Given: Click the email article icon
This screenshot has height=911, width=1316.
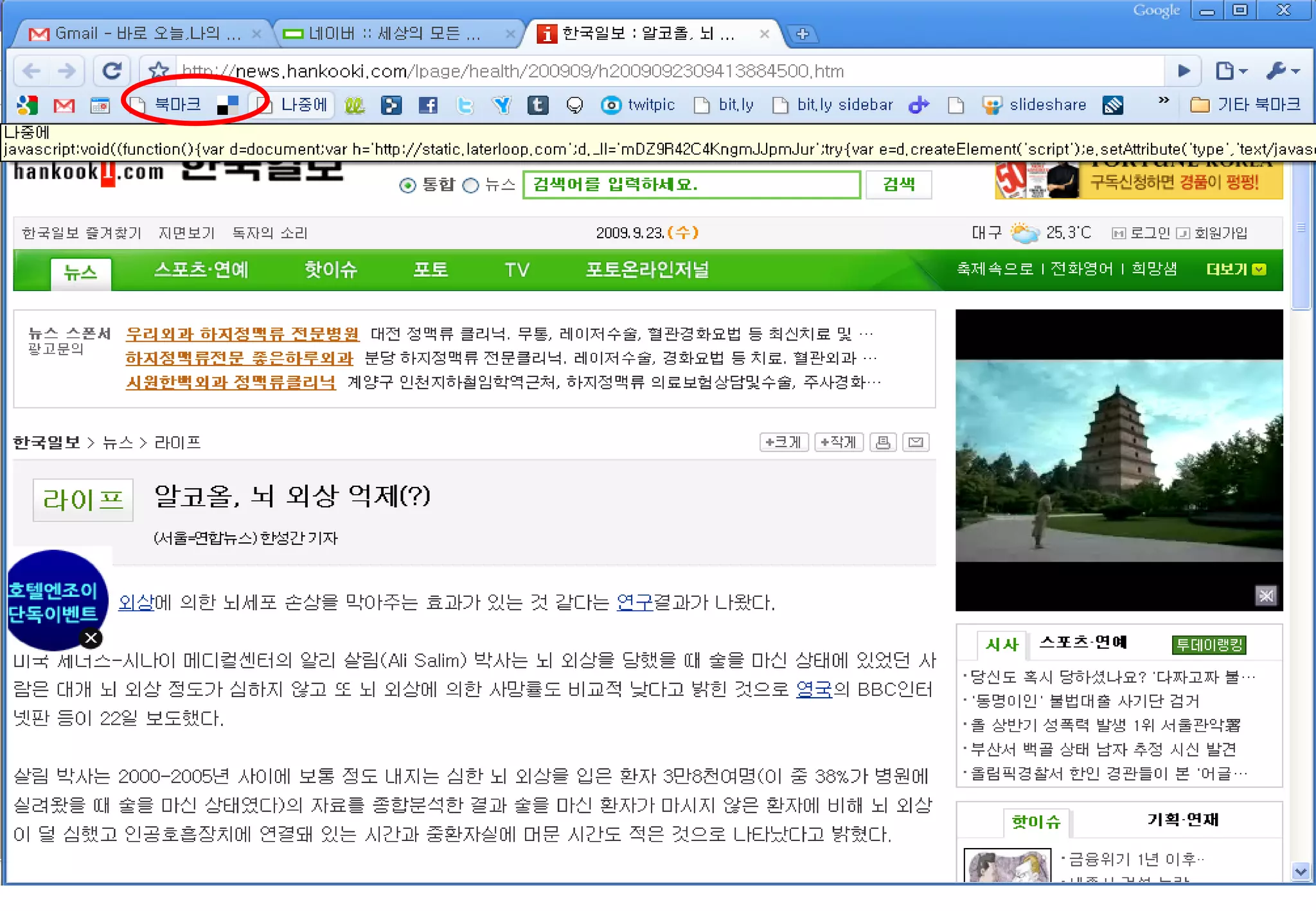Looking at the screenshot, I should point(916,442).
